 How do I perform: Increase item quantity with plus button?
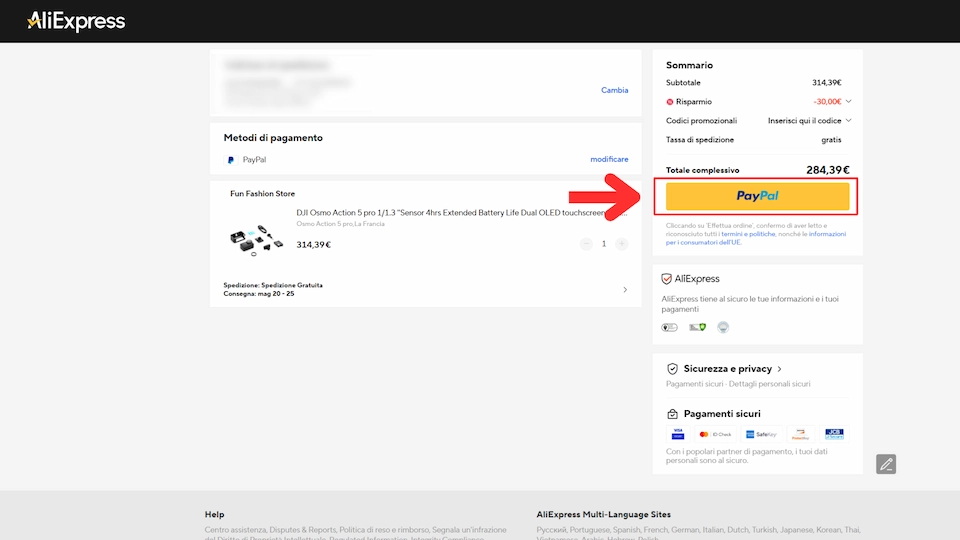pyautogui.click(x=621, y=244)
